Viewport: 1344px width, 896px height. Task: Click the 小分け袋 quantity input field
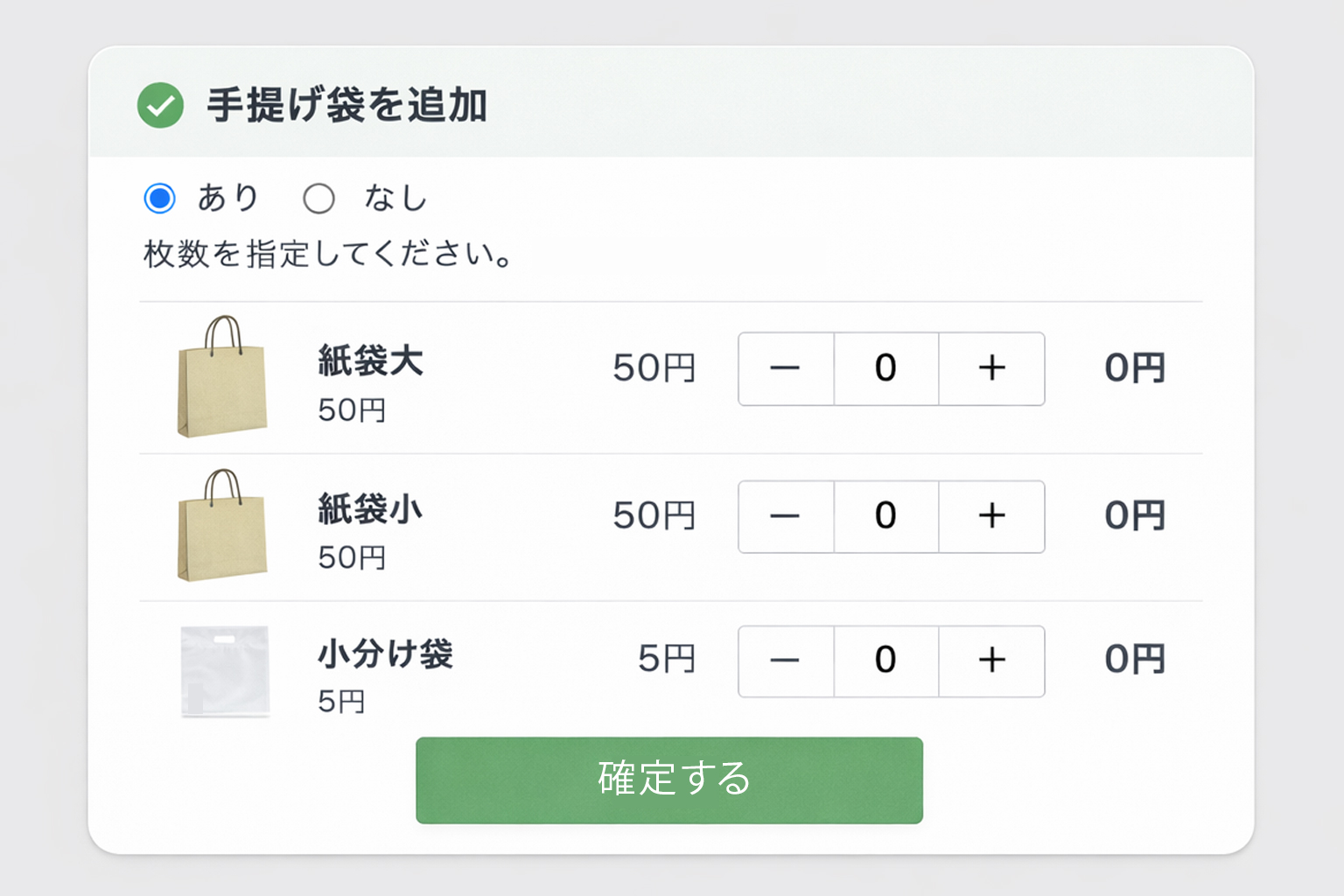(x=885, y=661)
